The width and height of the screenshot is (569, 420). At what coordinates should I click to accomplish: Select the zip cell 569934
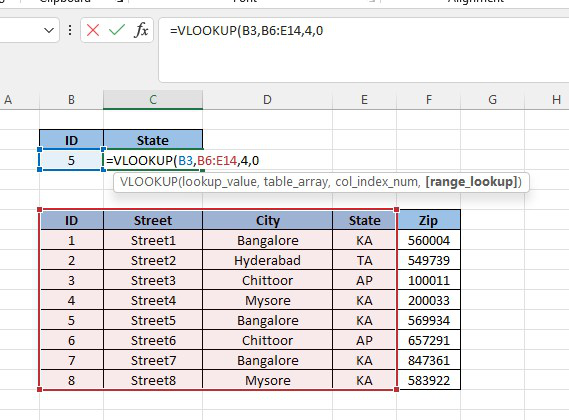click(429, 320)
